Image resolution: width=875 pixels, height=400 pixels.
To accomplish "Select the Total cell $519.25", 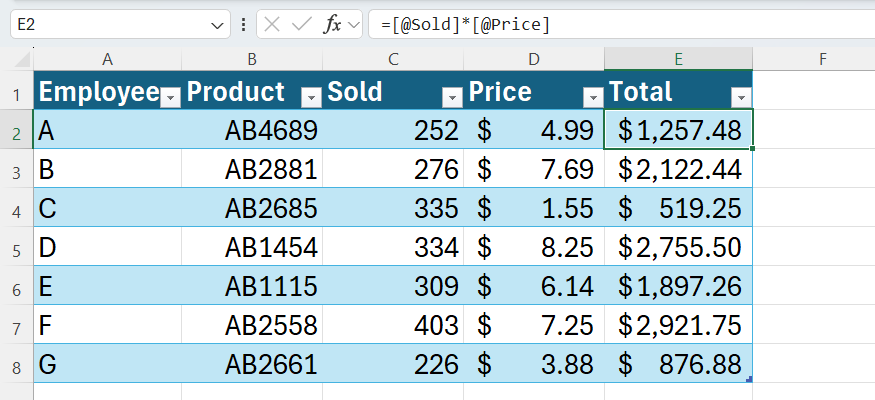I will 679,208.
